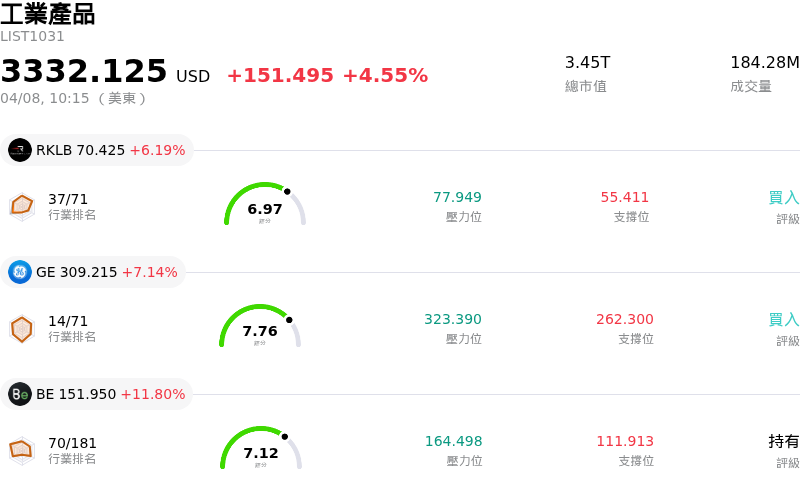Image resolution: width=800 pixels, height=488 pixels.
Task: Click the RKLB company logo icon
Action: [20, 150]
